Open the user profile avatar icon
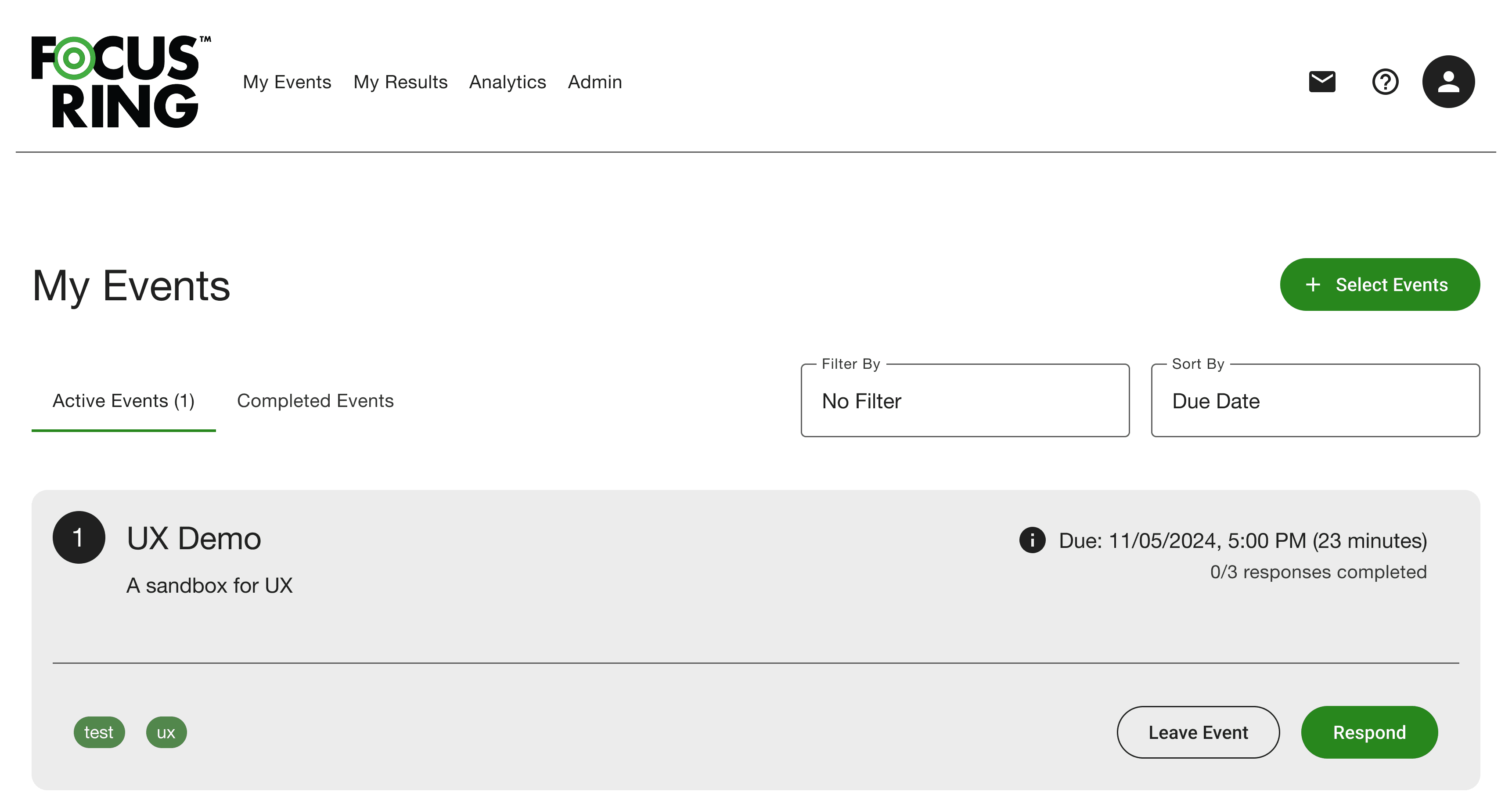Image resolution: width=1512 pixels, height=810 pixels. click(x=1448, y=82)
